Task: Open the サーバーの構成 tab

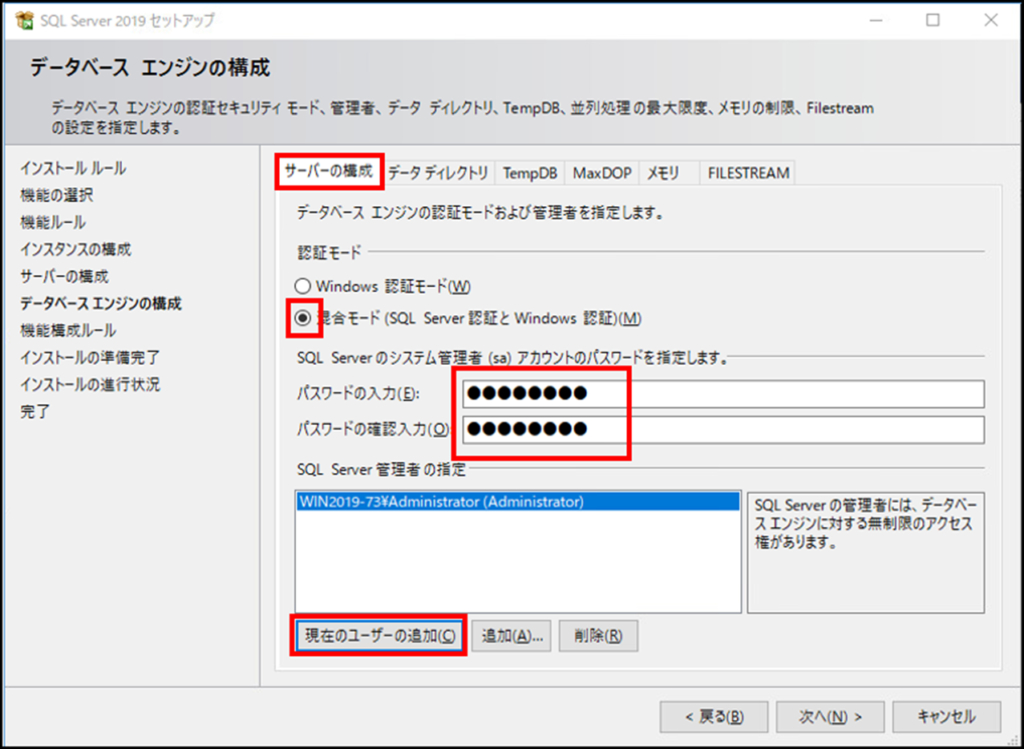Action: tap(328, 172)
